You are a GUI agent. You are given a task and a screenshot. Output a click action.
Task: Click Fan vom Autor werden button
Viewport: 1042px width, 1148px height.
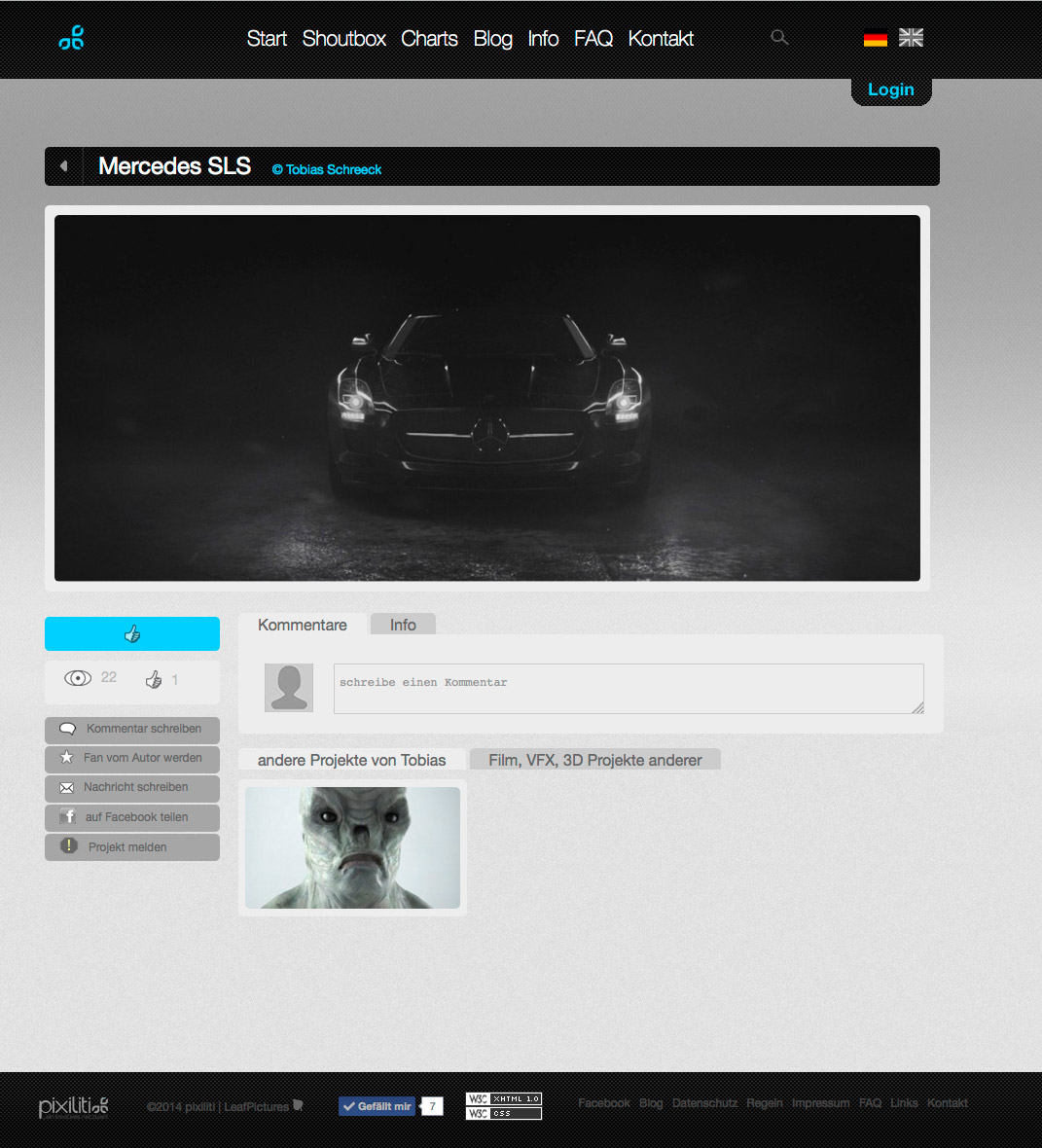click(x=131, y=759)
